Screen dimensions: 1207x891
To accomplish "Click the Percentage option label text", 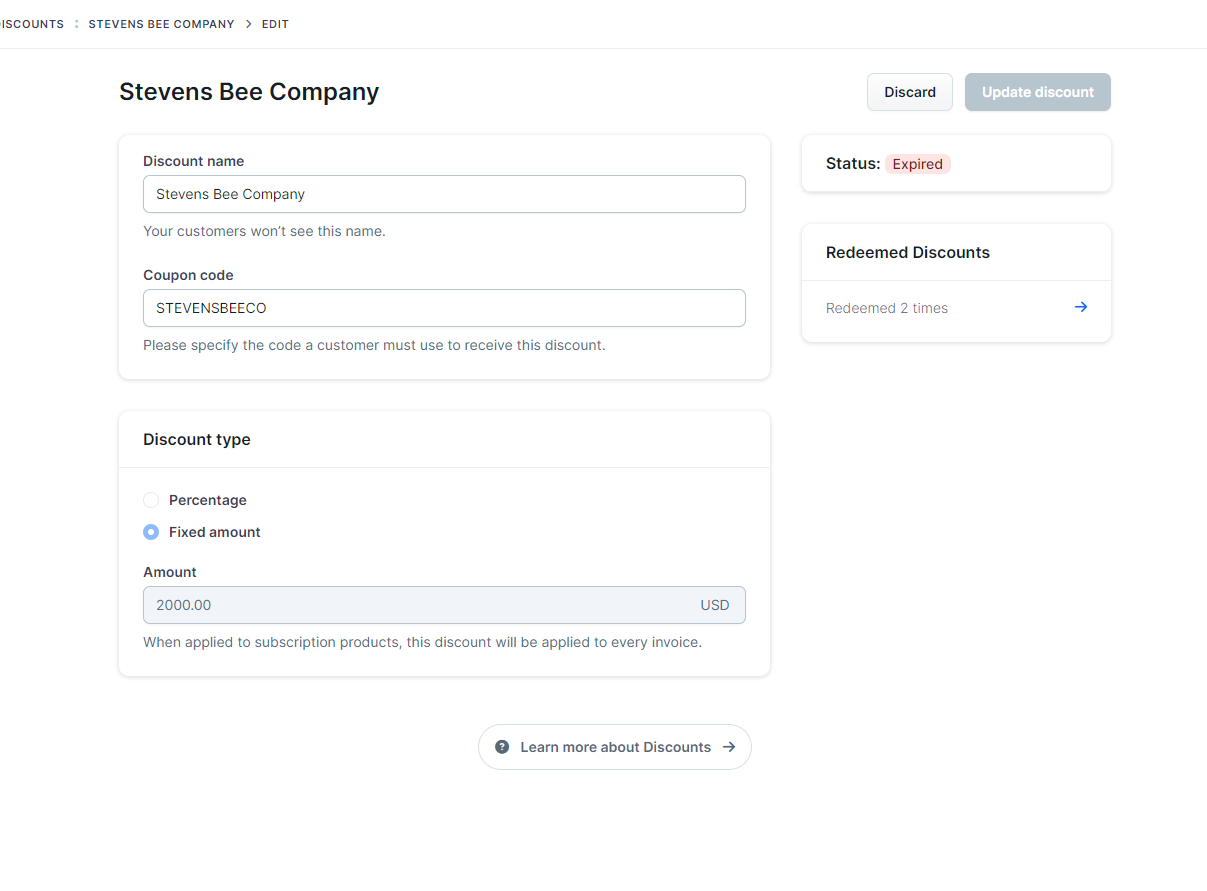I will 207,500.
